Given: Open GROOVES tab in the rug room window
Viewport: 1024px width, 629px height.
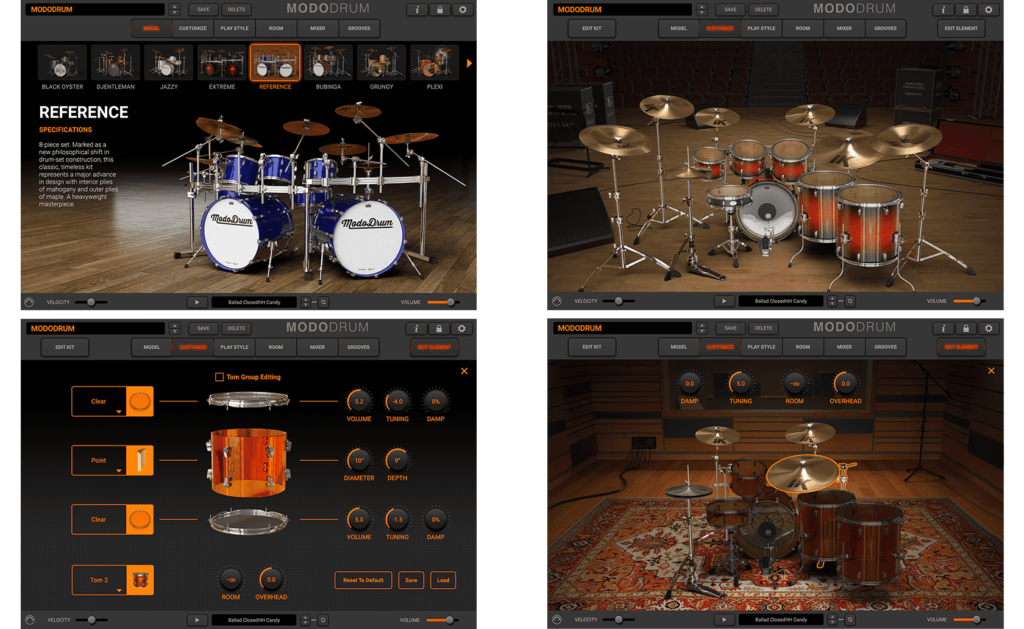Looking at the screenshot, I should pyautogui.click(x=886, y=347).
